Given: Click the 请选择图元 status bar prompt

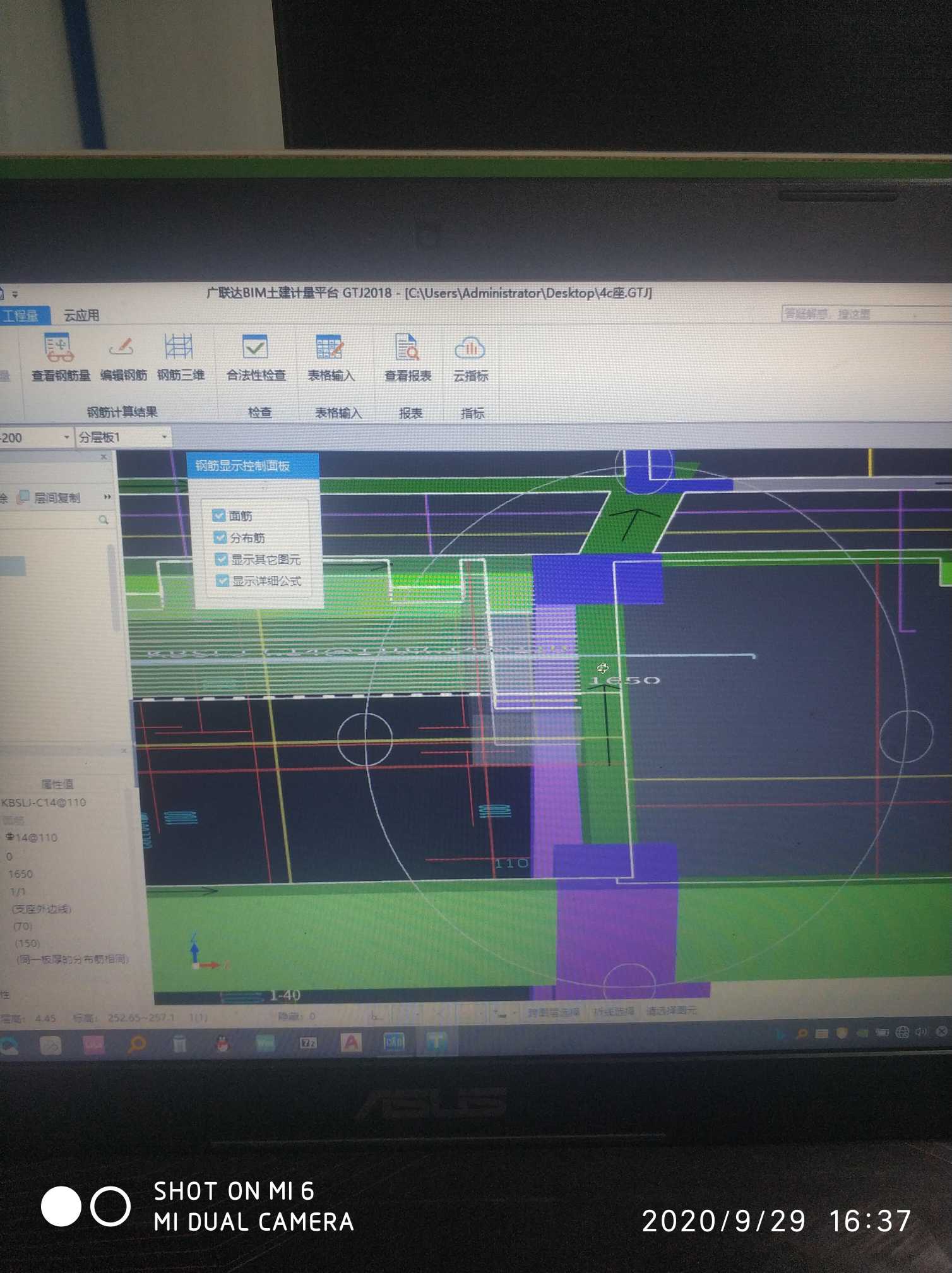Looking at the screenshot, I should (x=671, y=1011).
